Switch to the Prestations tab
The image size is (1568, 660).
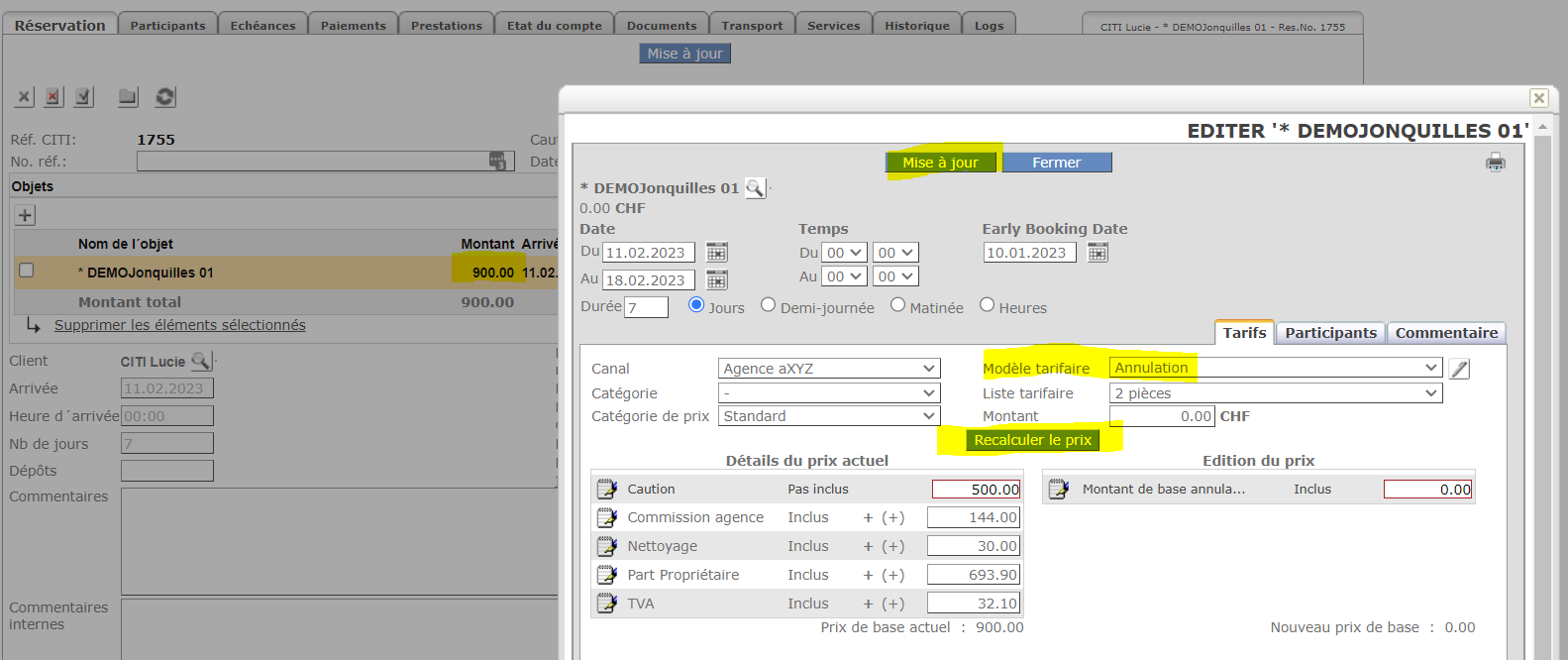point(447,25)
